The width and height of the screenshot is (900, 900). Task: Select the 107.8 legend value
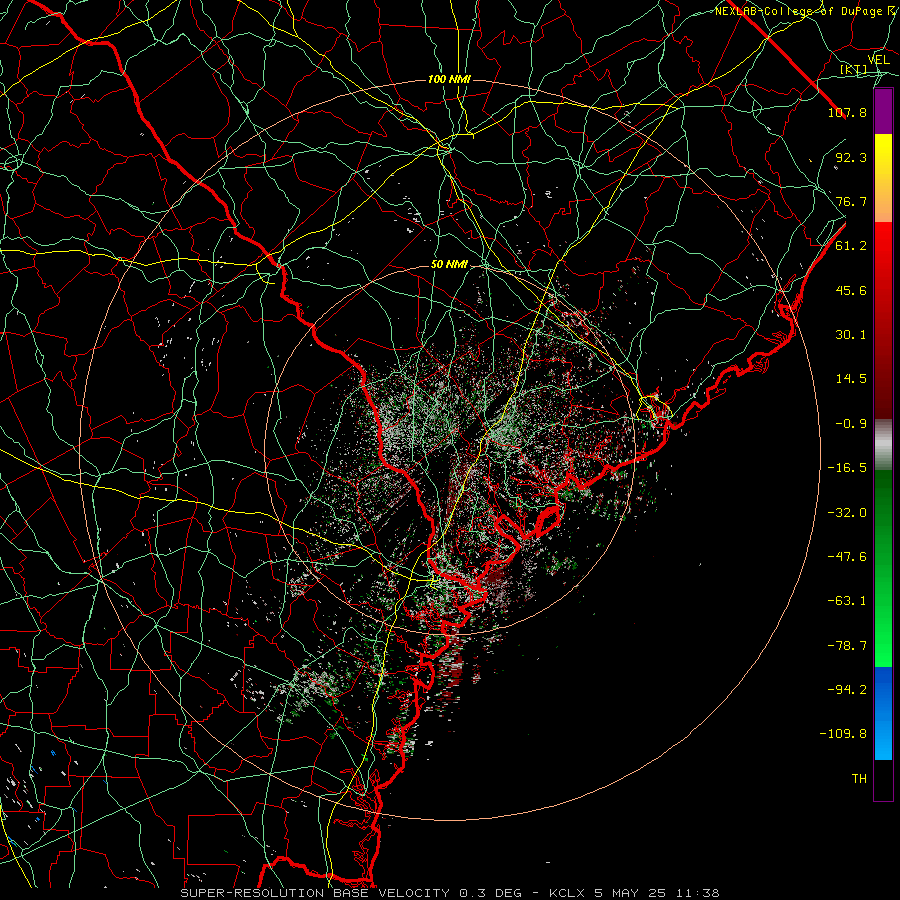(x=847, y=112)
